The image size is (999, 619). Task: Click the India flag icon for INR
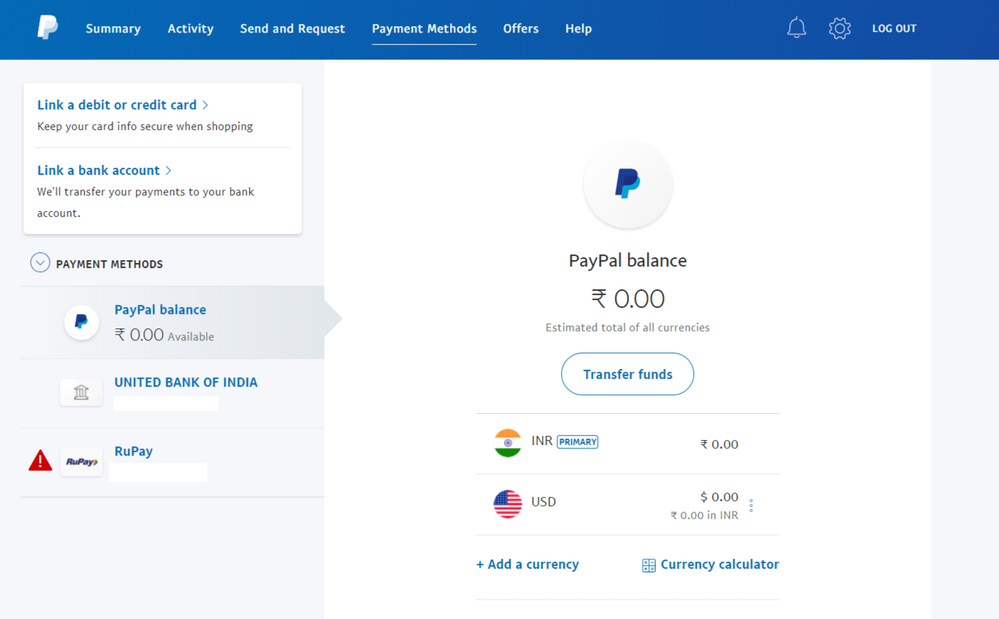(x=508, y=443)
